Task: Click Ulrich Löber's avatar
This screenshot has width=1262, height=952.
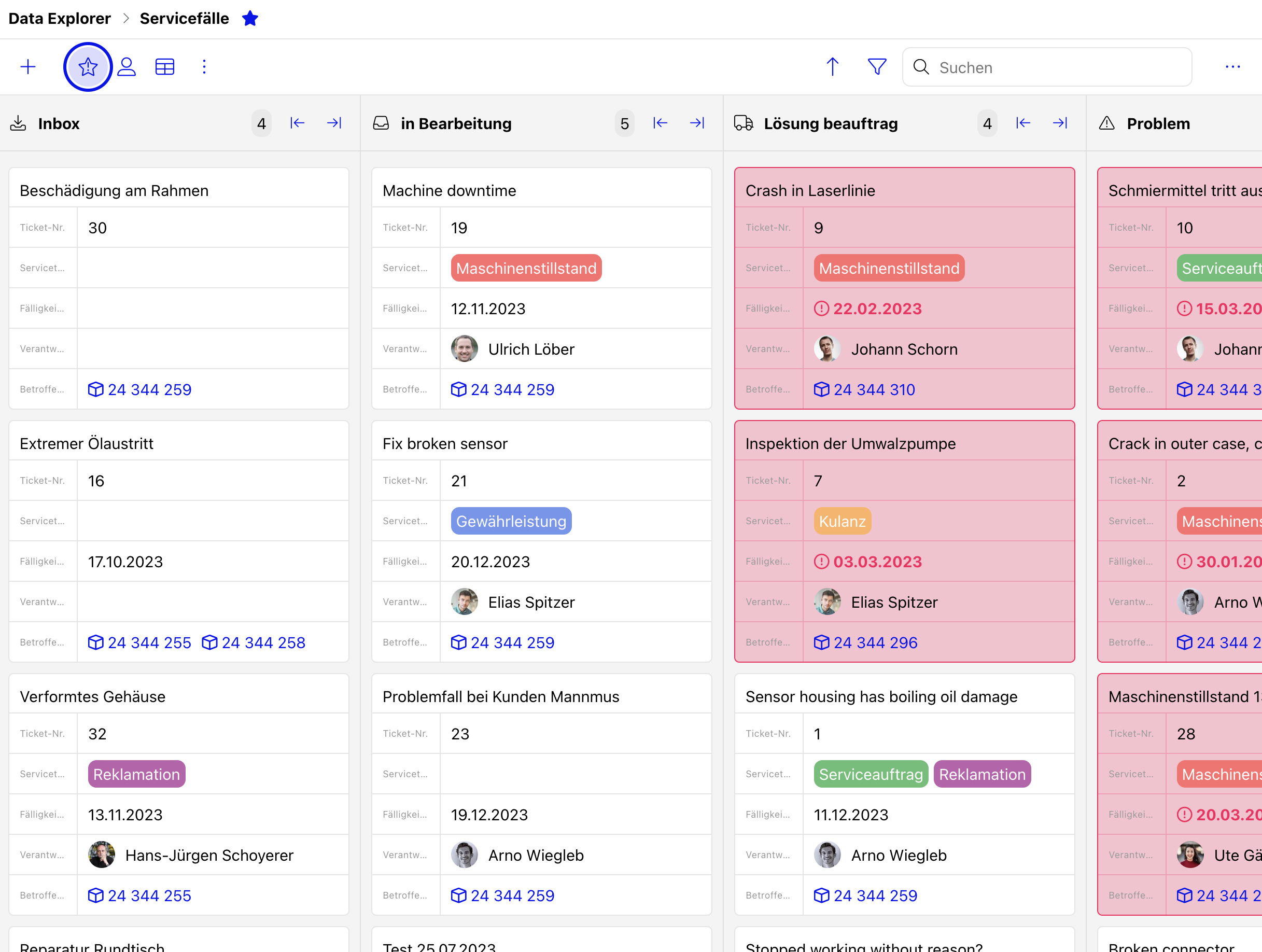Action: point(465,349)
